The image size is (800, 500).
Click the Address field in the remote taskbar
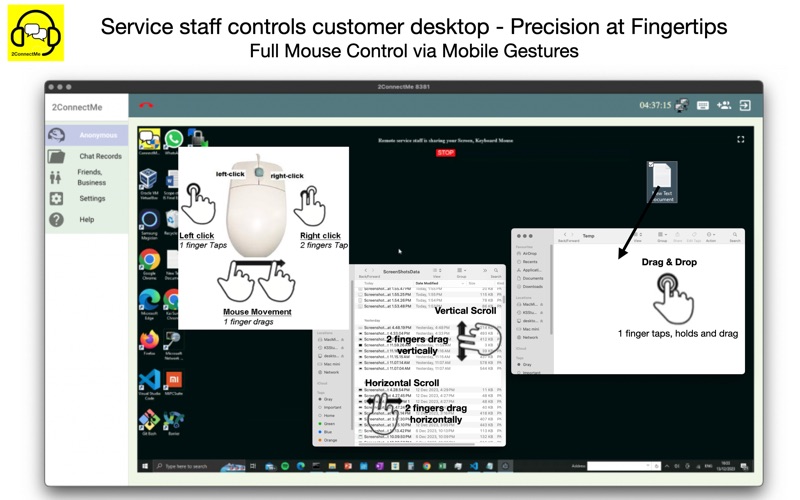click(x=624, y=466)
